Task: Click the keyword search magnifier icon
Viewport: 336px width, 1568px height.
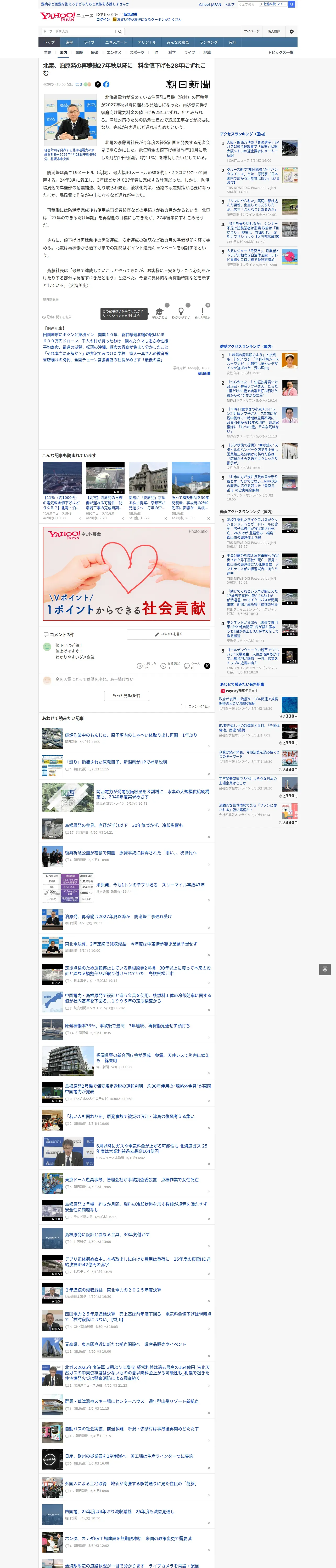Action: coord(120,31)
